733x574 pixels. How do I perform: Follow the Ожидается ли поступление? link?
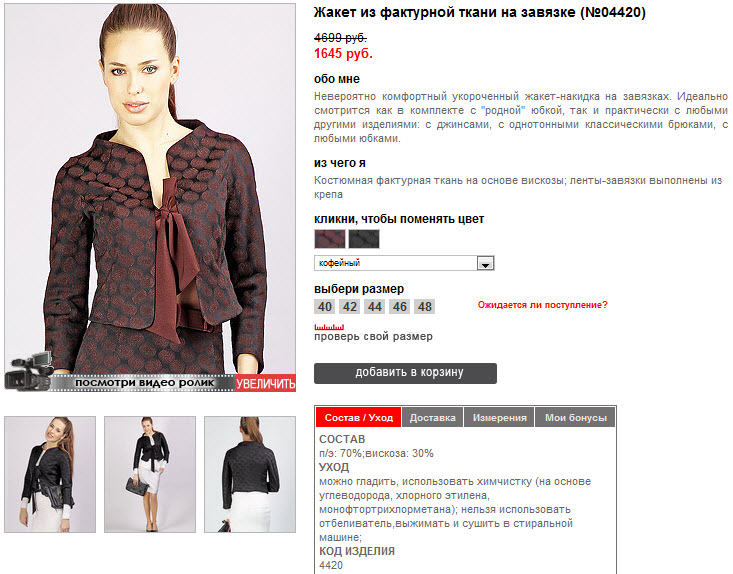(x=542, y=305)
